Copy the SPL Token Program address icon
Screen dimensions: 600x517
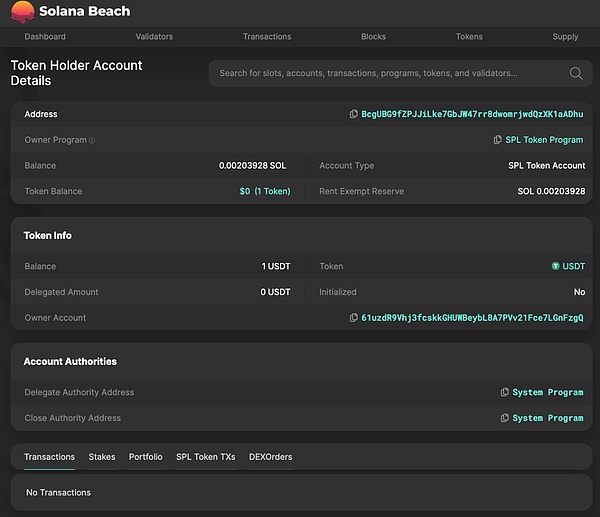tap(497, 140)
